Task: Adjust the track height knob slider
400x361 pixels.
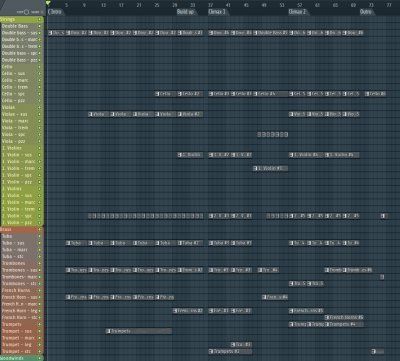Action: pos(27,12)
